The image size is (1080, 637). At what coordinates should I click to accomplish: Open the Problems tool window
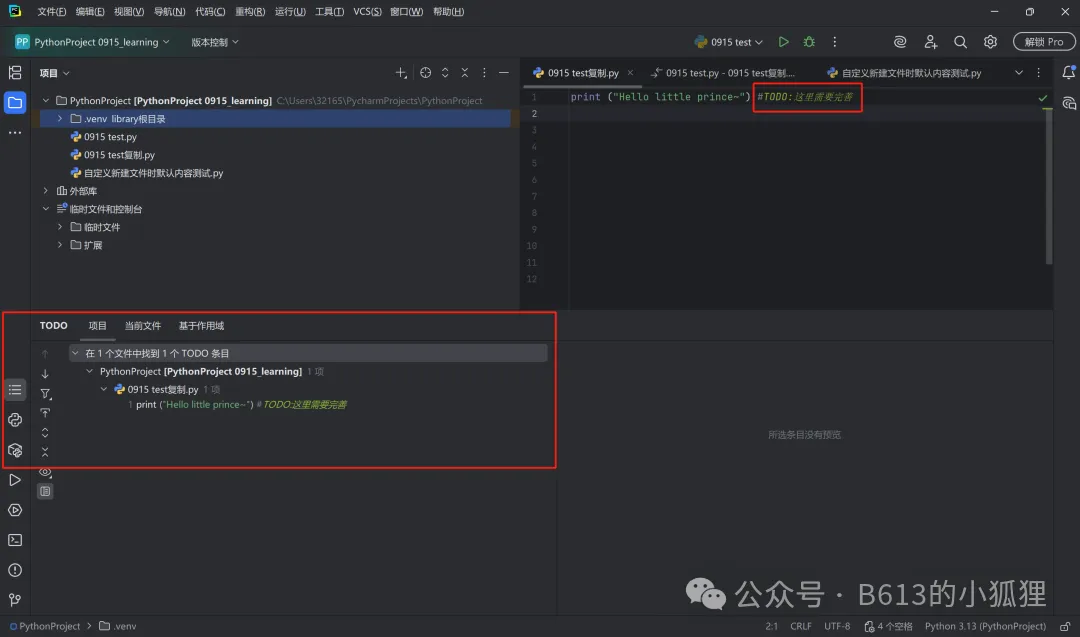pos(14,570)
